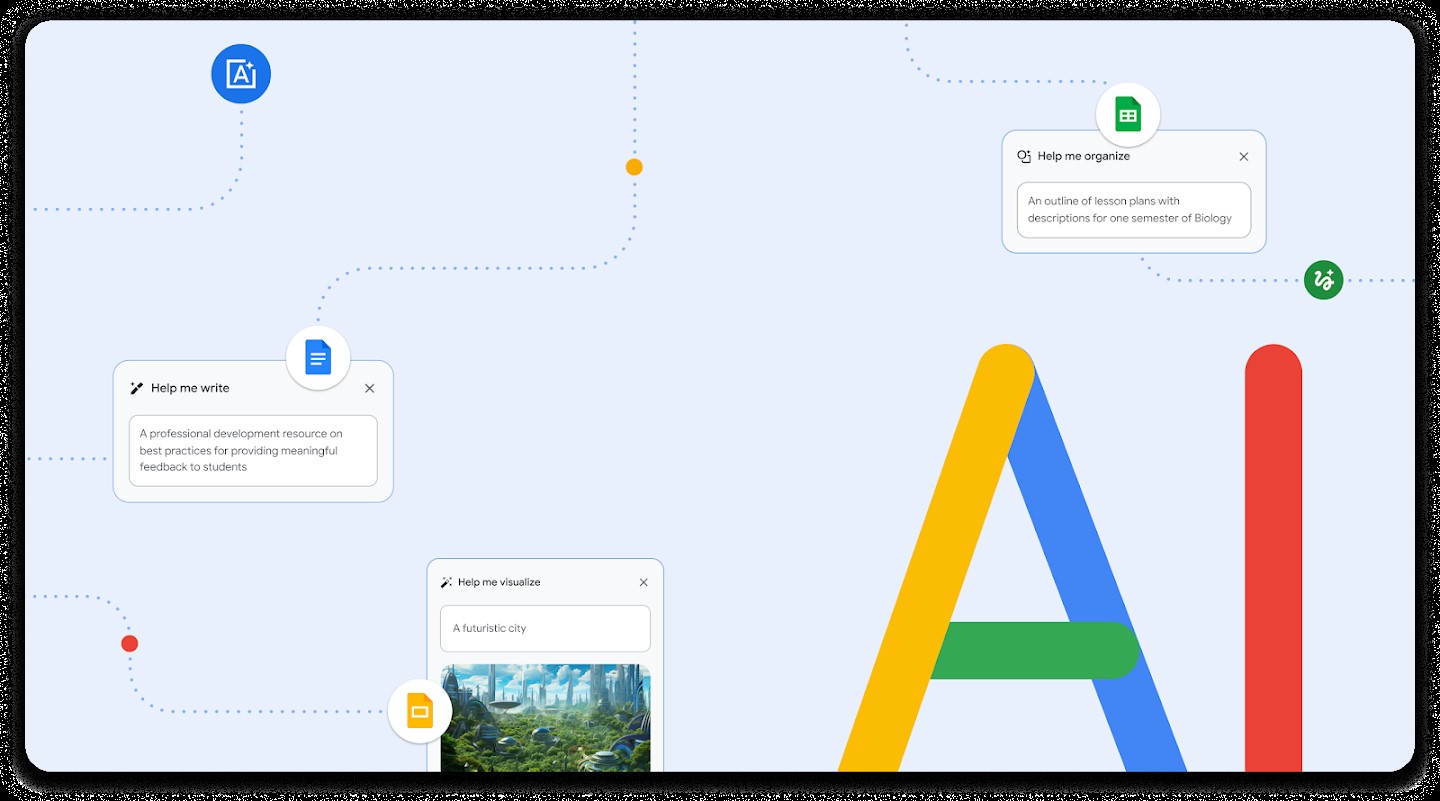
Task: Click the professional development resource prompt field
Action: 253,451
